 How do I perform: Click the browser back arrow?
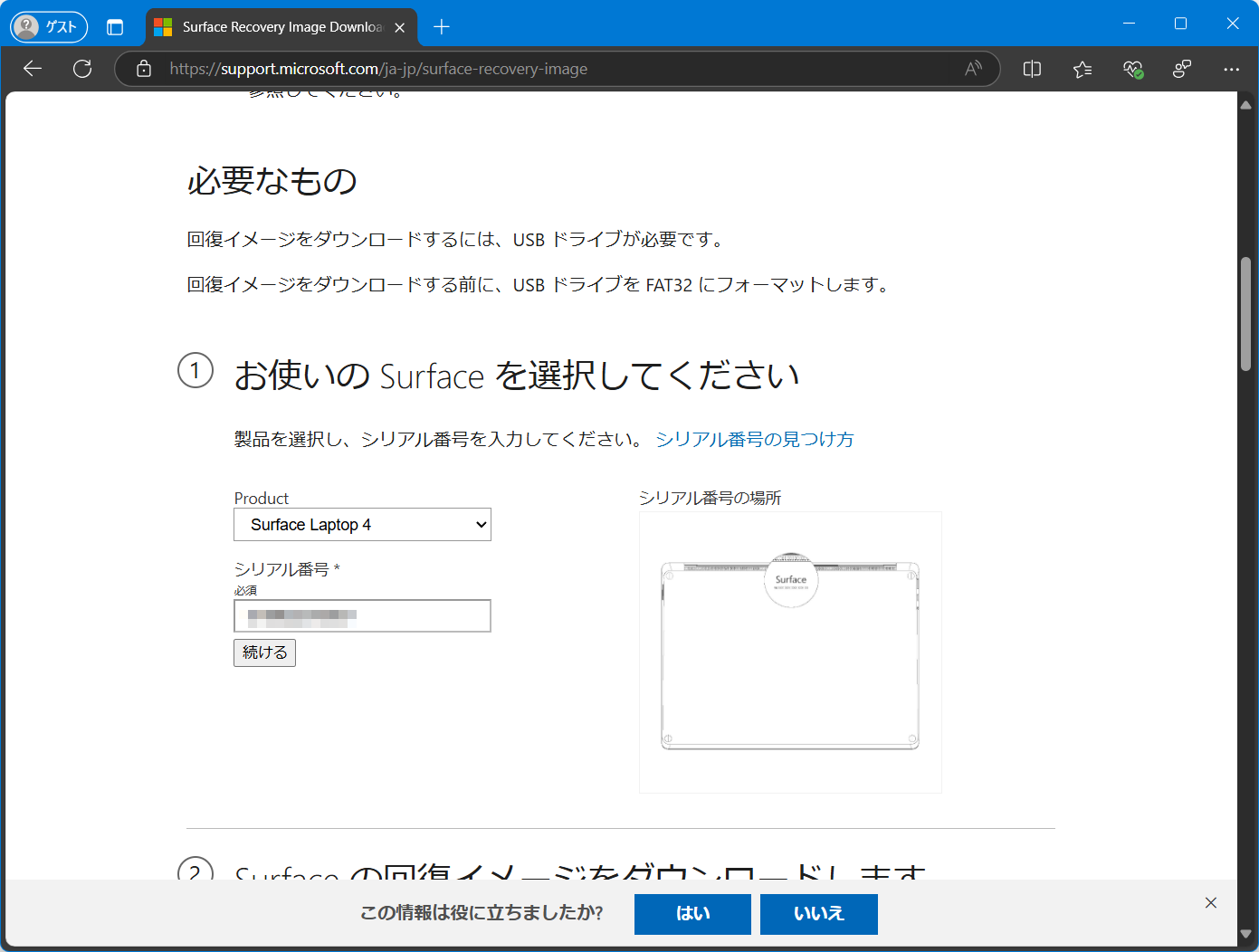click(33, 69)
